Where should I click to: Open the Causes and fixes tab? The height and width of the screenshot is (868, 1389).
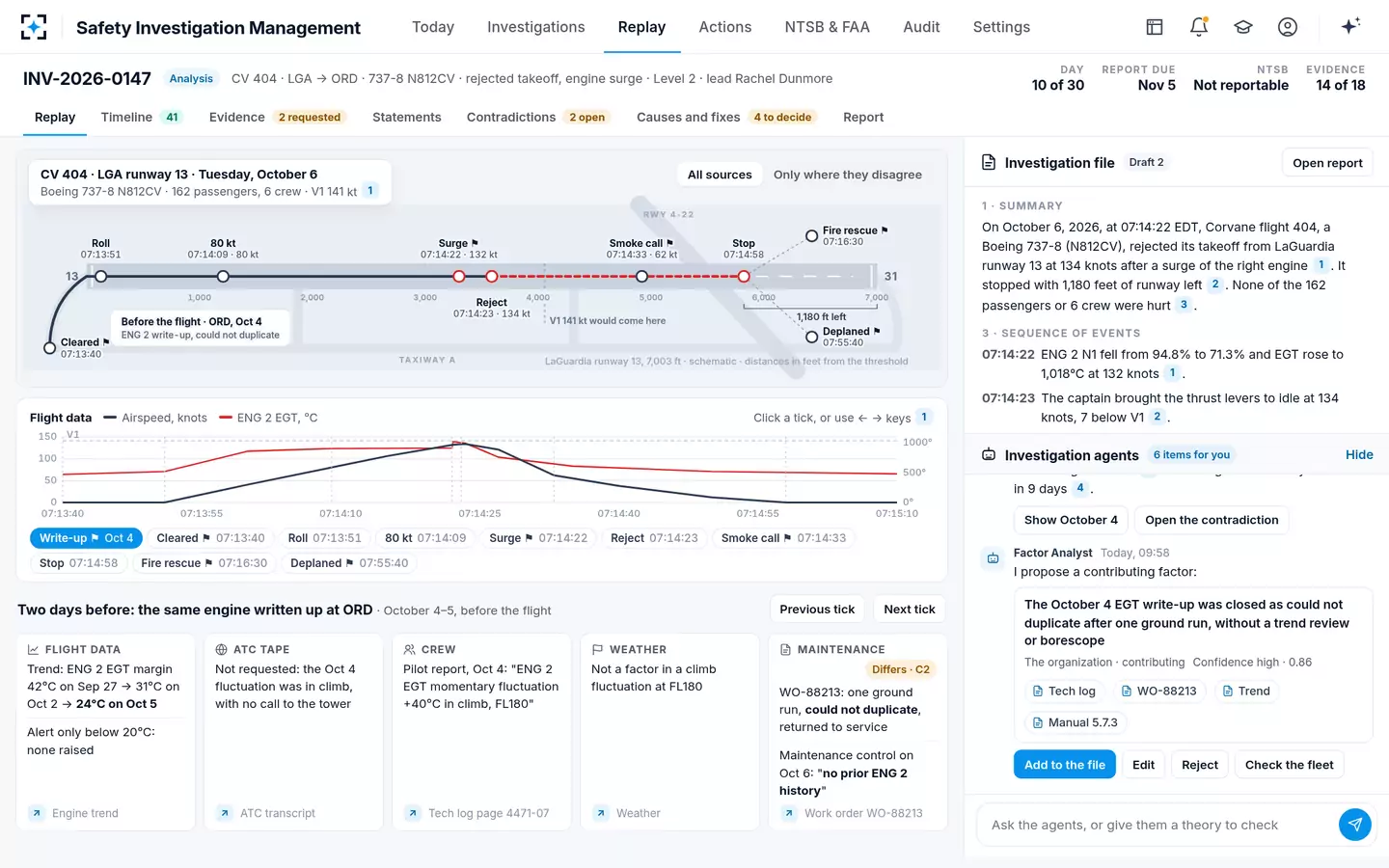click(x=727, y=117)
